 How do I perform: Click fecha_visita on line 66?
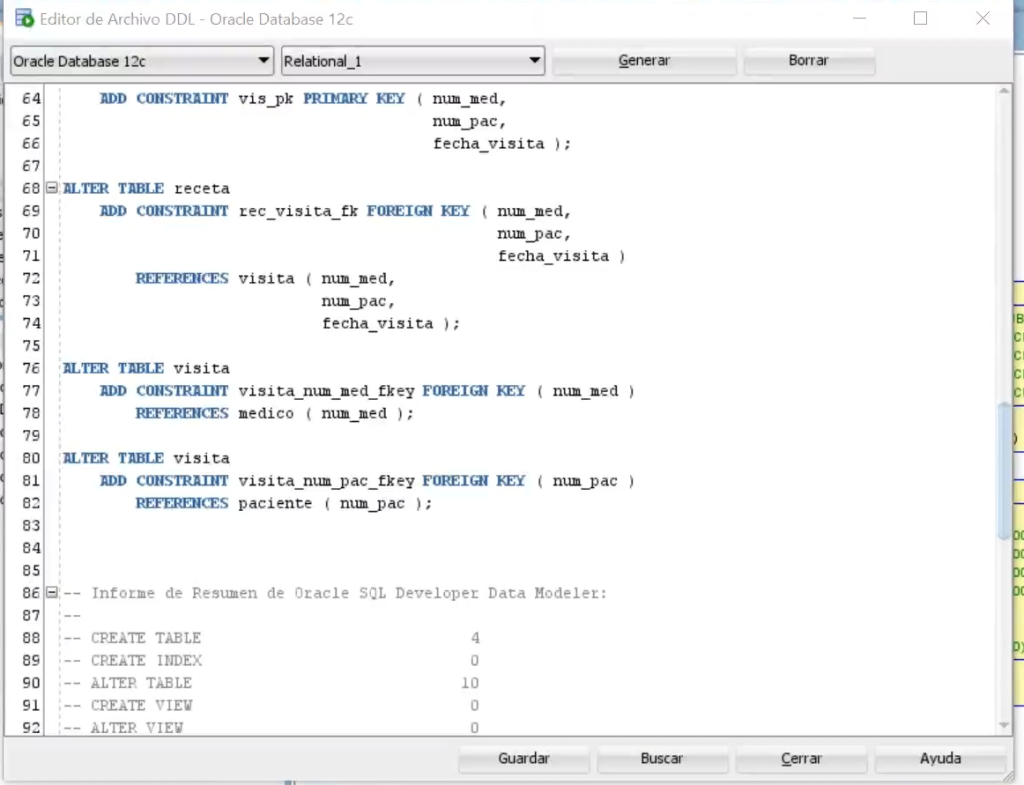pos(488,144)
